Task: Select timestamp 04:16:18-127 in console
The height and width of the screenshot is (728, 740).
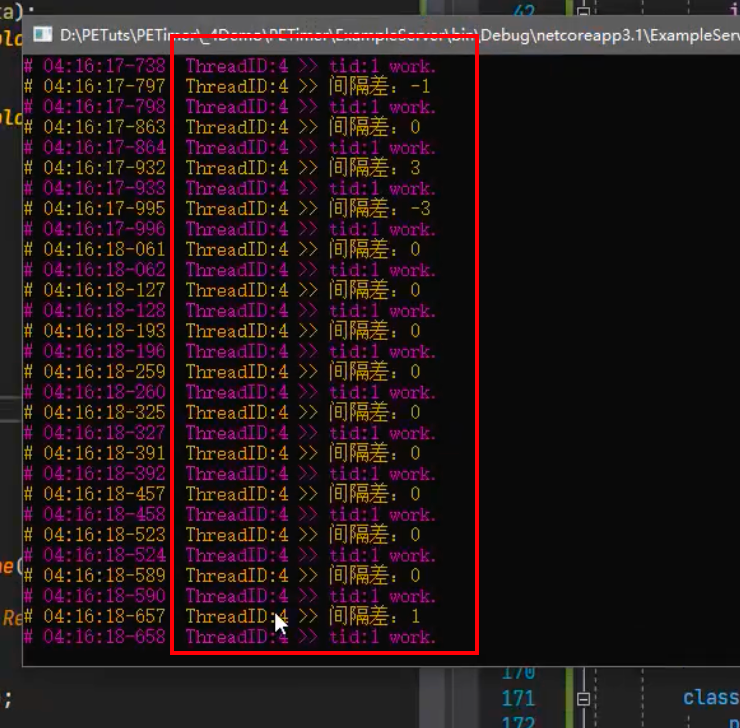Action: point(104,290)
